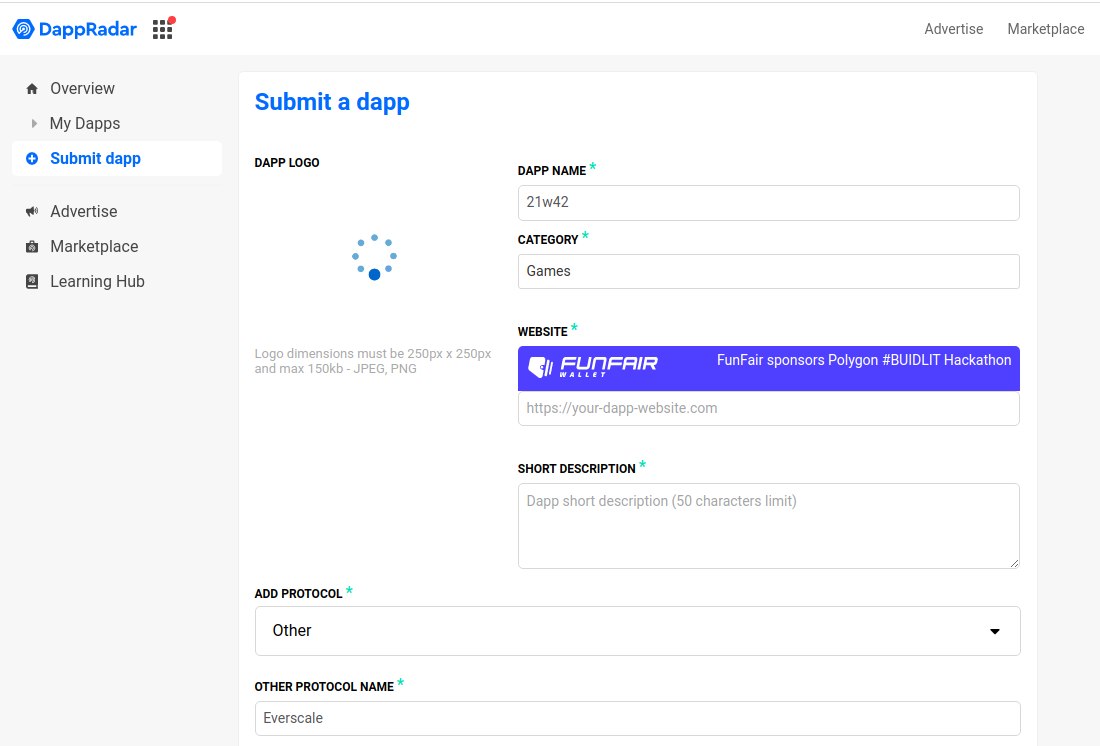
Task: Open Marketplace link in top header
Action: (1045, 29)
